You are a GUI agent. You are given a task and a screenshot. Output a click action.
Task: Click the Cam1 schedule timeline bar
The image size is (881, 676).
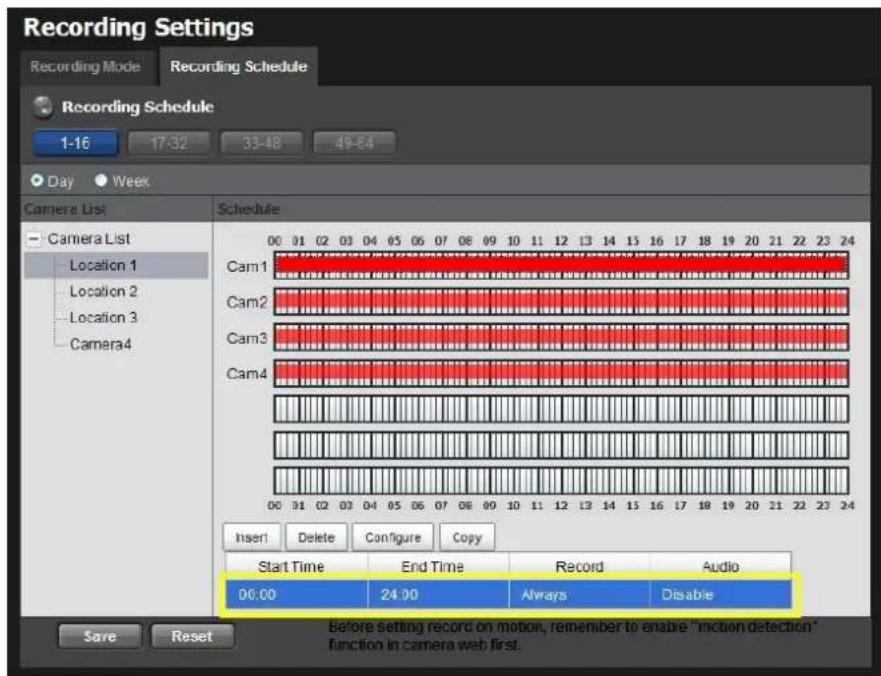click(561, 265)
